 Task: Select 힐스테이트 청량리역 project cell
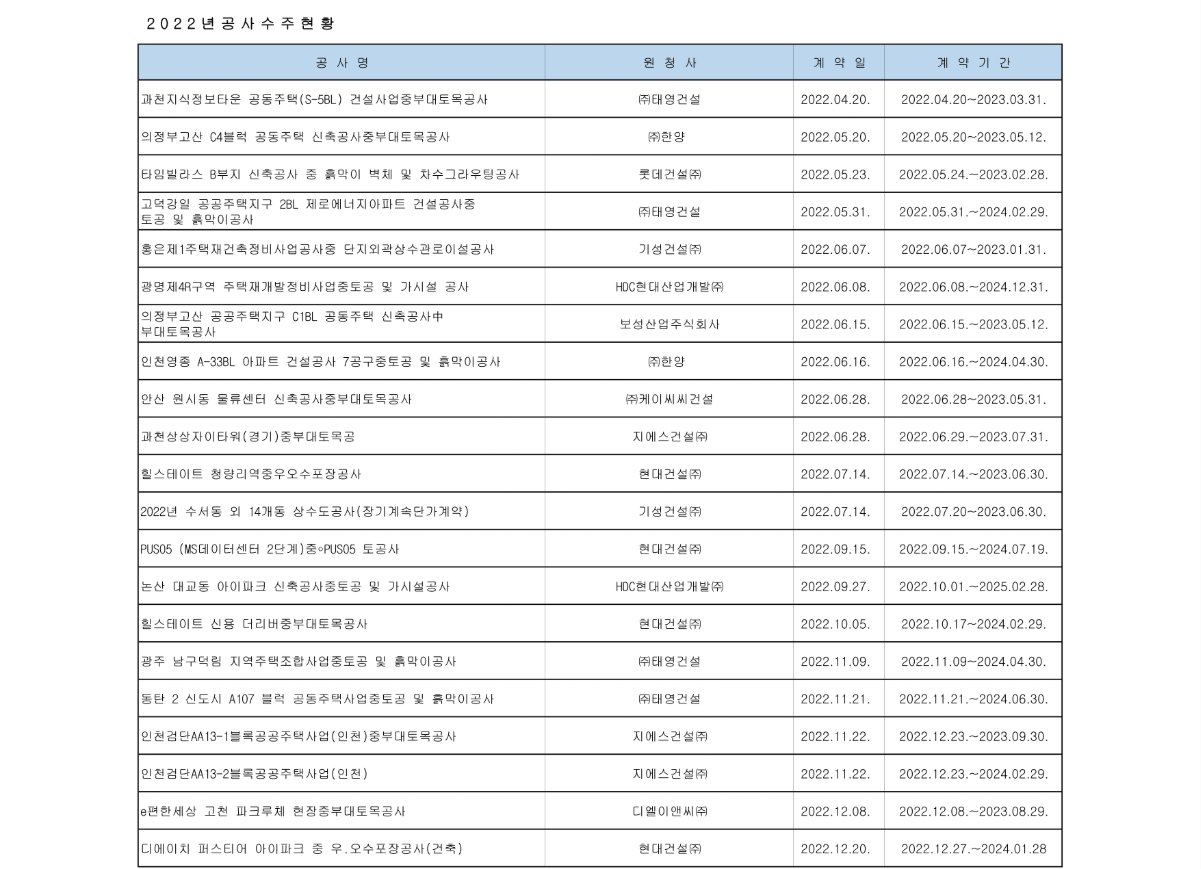[341, 474]
